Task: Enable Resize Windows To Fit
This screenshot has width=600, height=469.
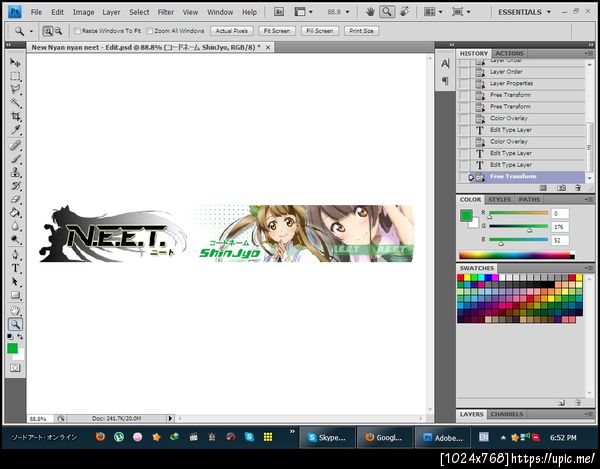Action: click(77, 31)
